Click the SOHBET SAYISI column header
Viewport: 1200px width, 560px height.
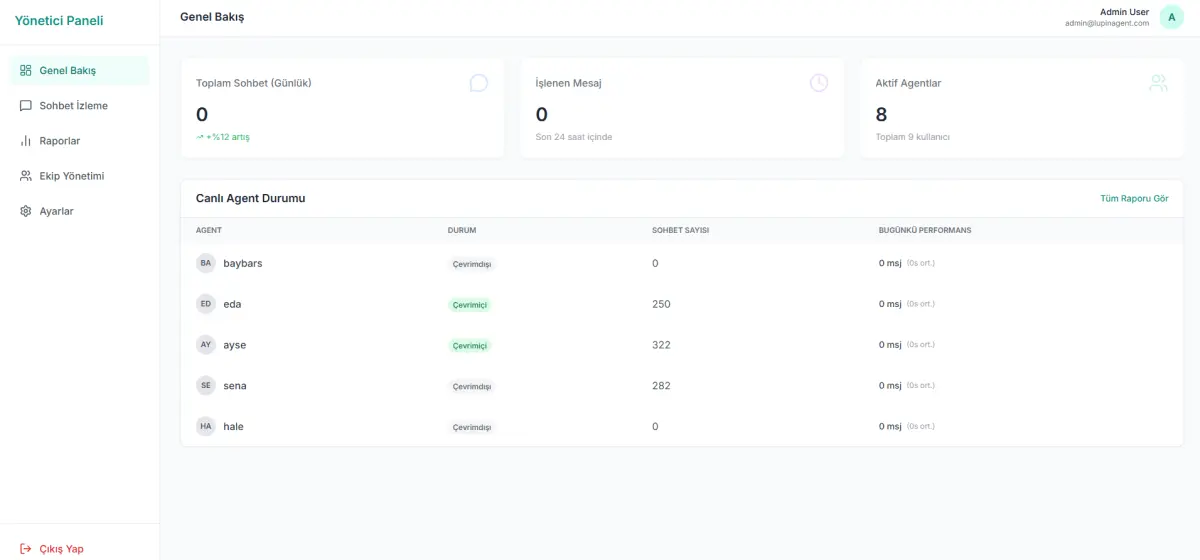(x=680, y=230)
